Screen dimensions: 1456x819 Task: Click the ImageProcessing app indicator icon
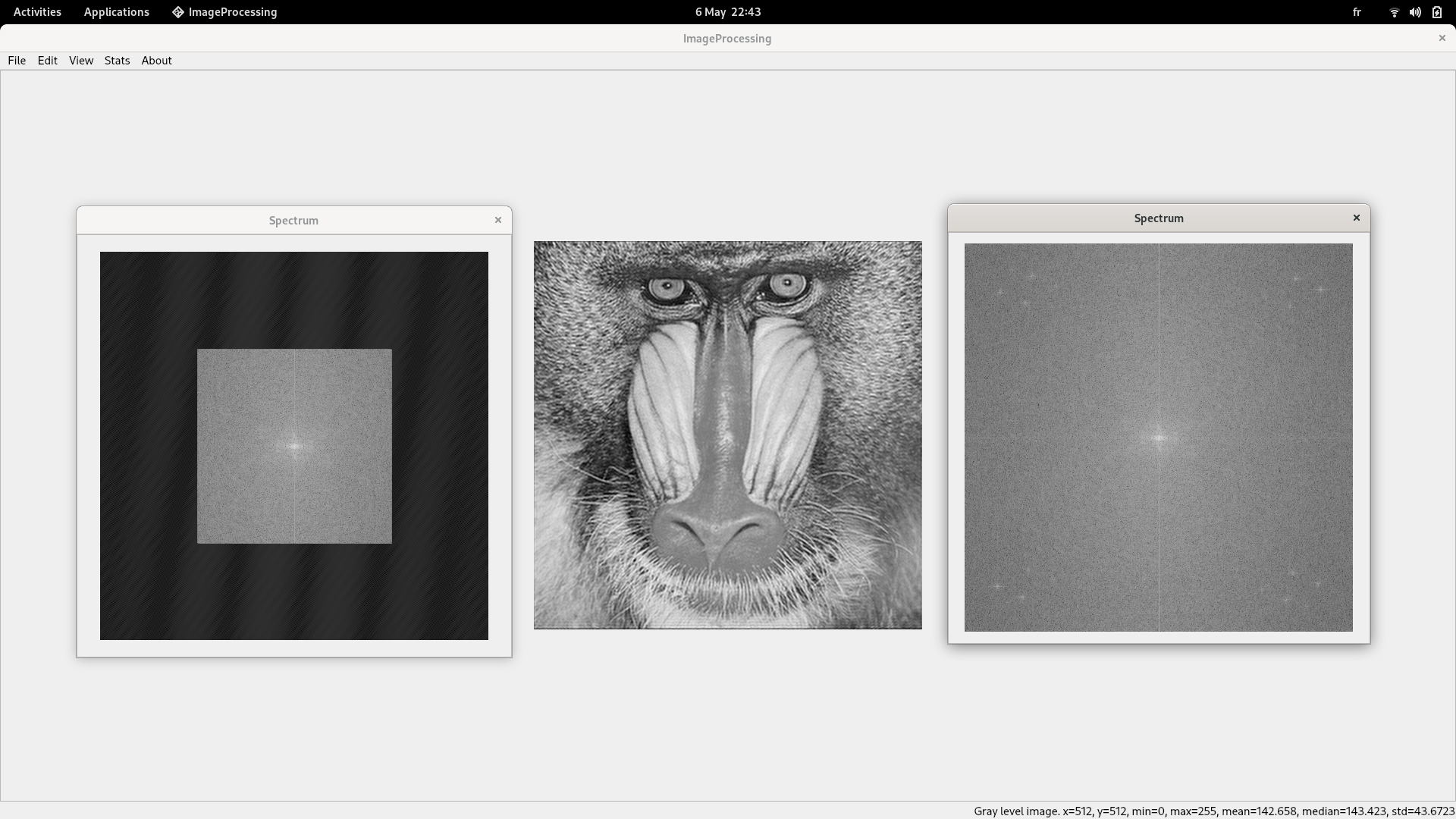pos(178,12)
